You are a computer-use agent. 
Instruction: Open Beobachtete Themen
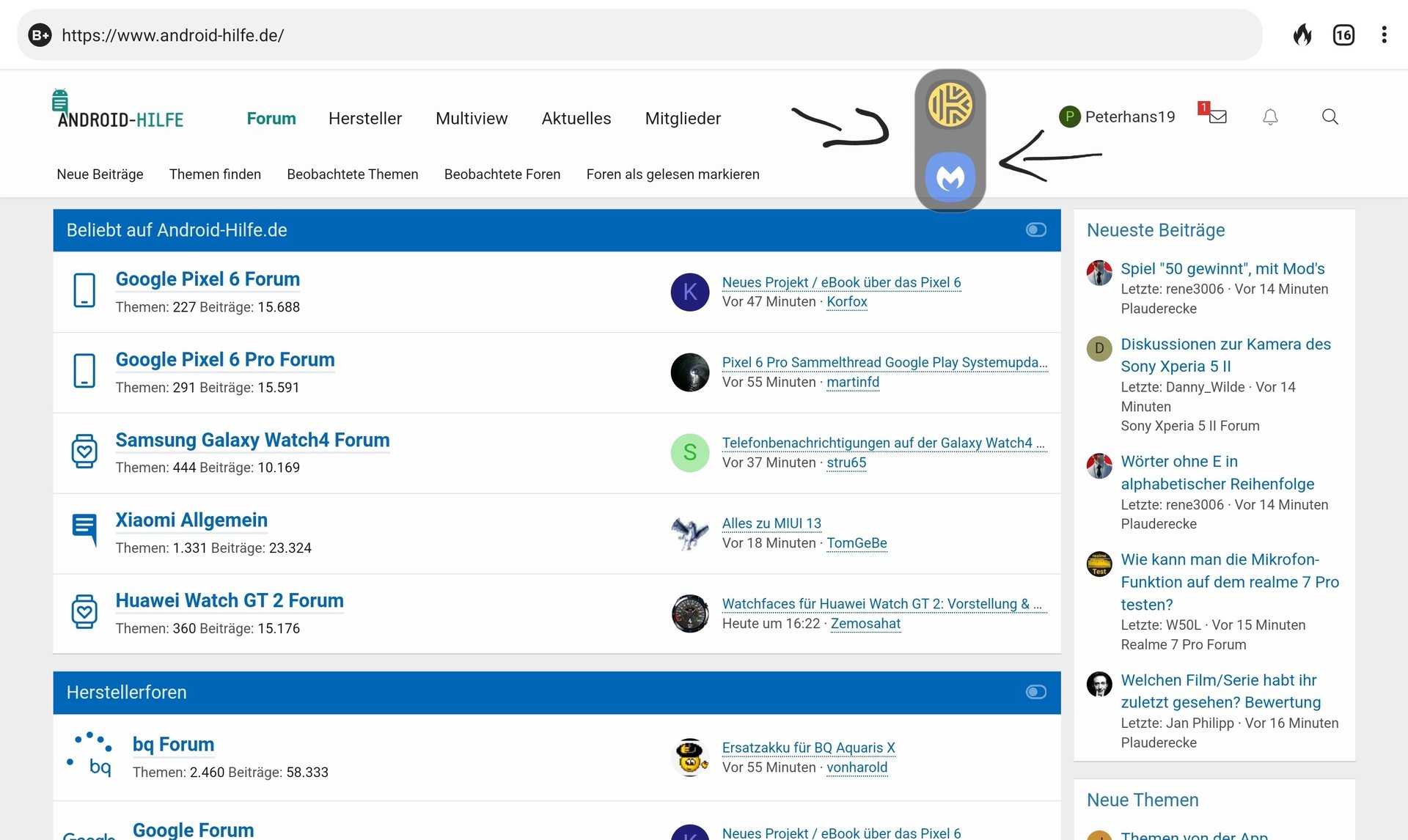click(353, 174)
